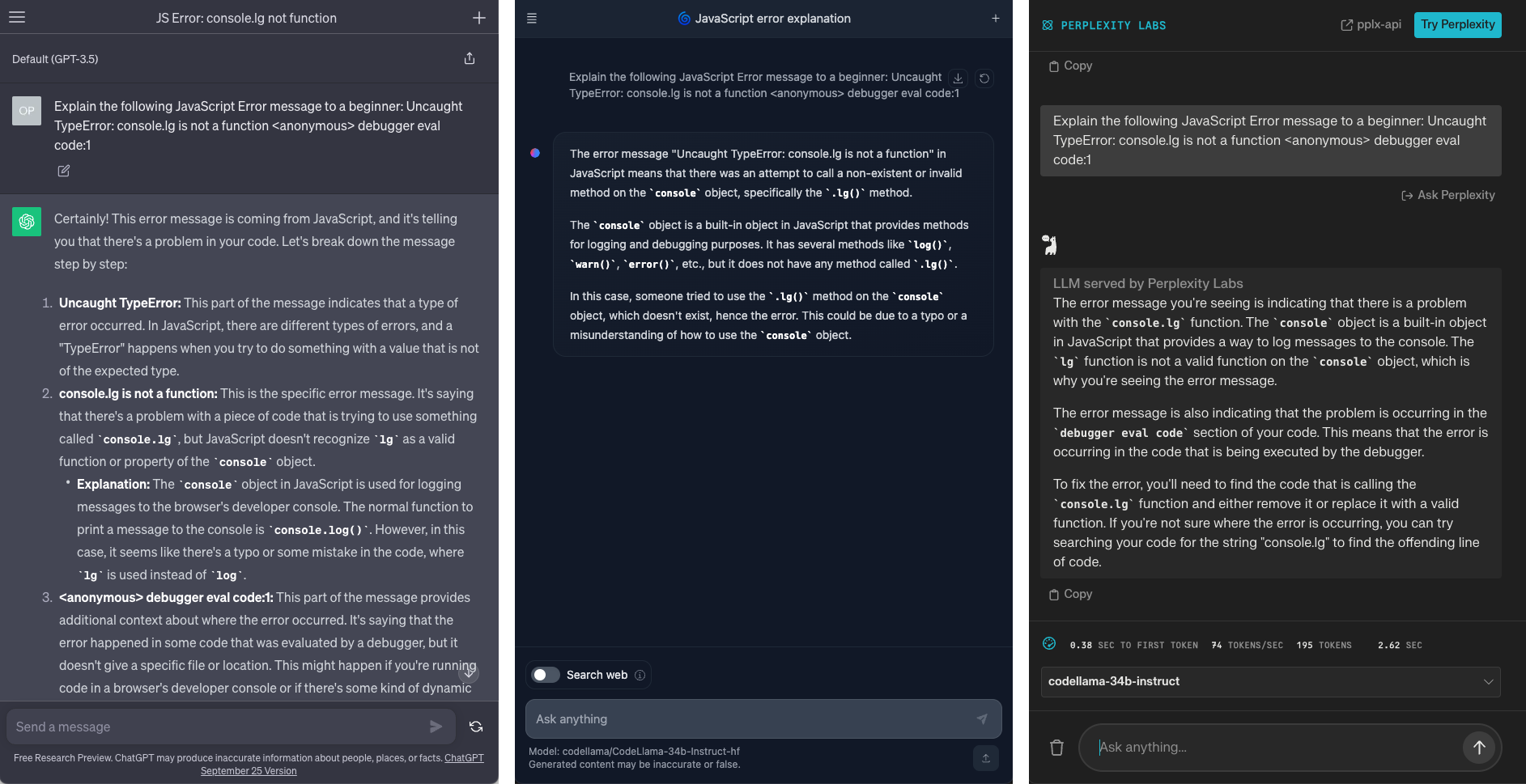Click the 0.38 SEC TO FIRST TOKEN stat
The width and height of the screenshot is (1526, 784).
pos(1133,645)
